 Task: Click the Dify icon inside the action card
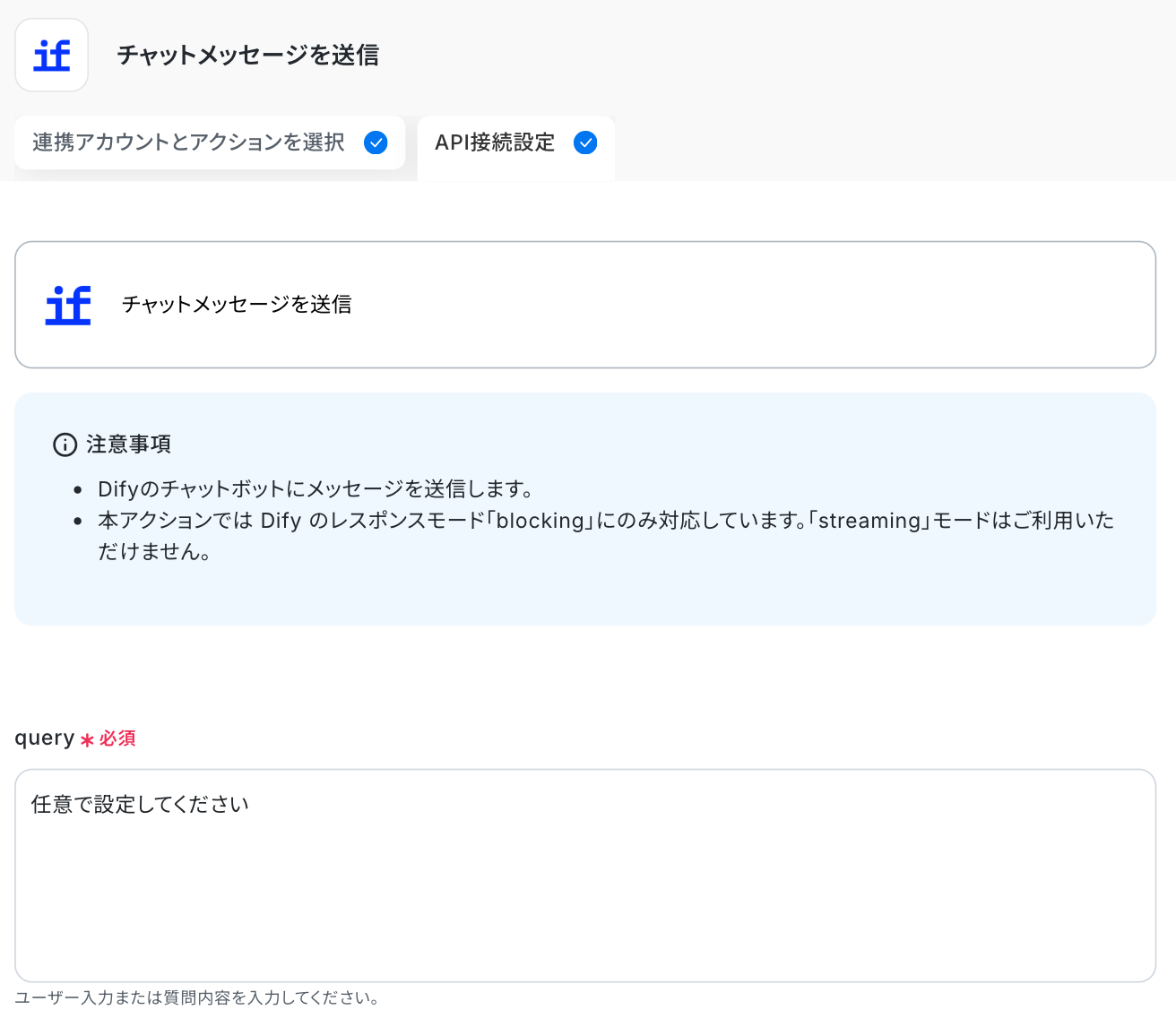tap(68, 305)
